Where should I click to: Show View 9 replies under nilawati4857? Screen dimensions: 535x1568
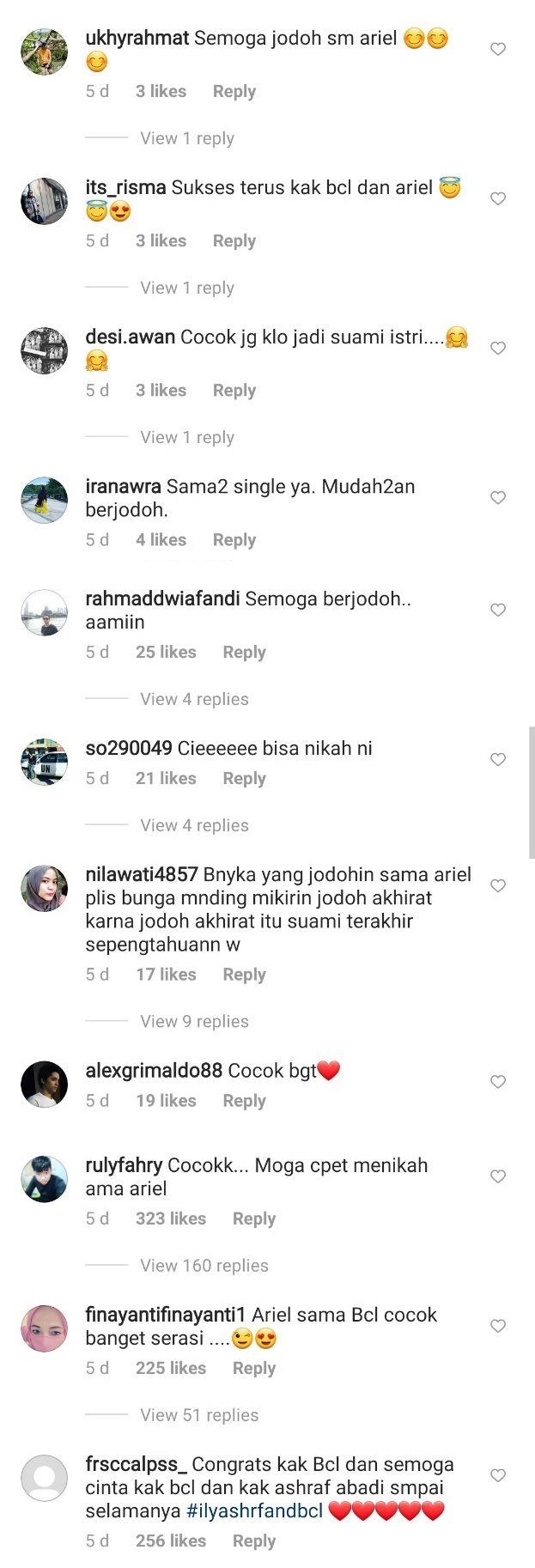(194, 1021)
